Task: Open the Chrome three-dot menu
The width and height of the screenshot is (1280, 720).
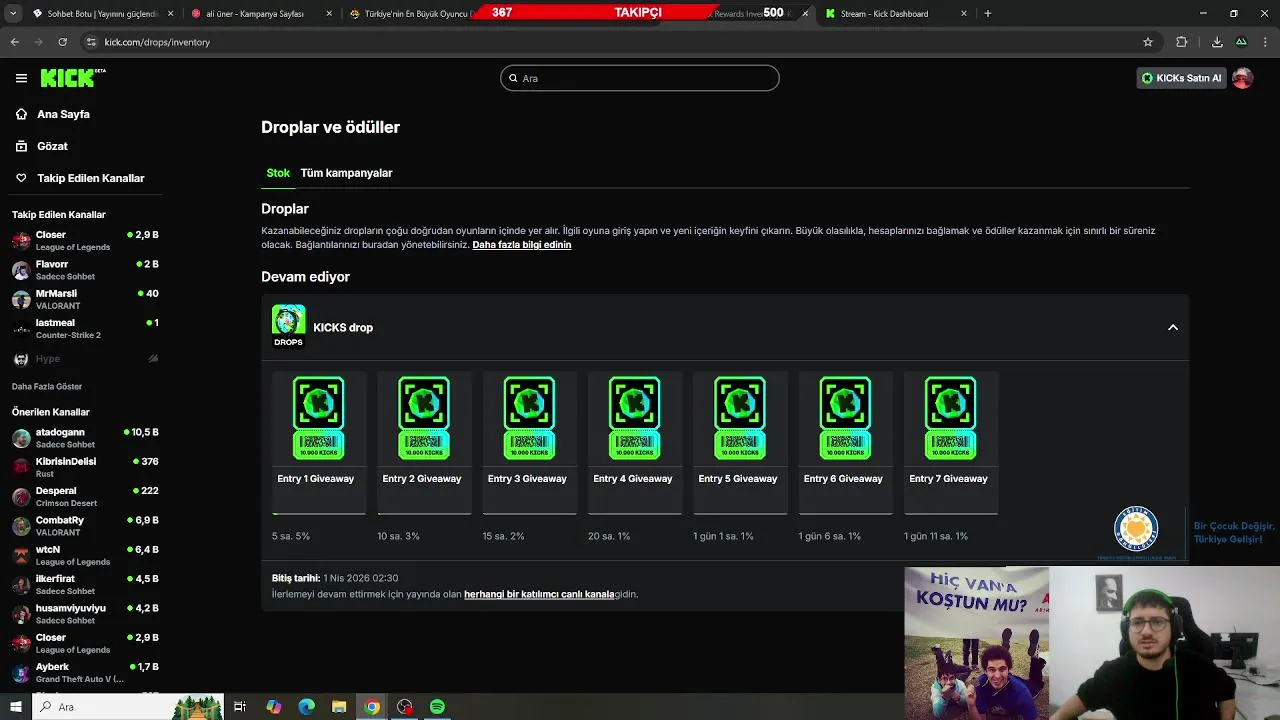Action: [1266, 42]
